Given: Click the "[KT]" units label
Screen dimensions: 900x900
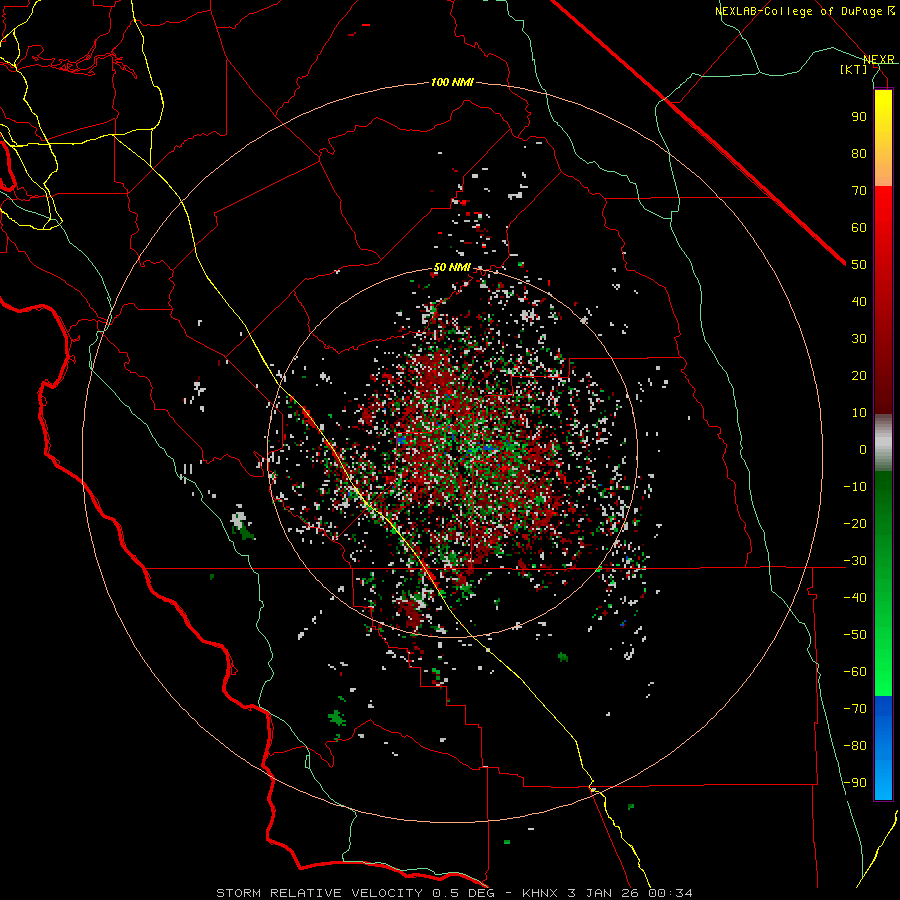Looking at the screenshot, I should [854, 69].
